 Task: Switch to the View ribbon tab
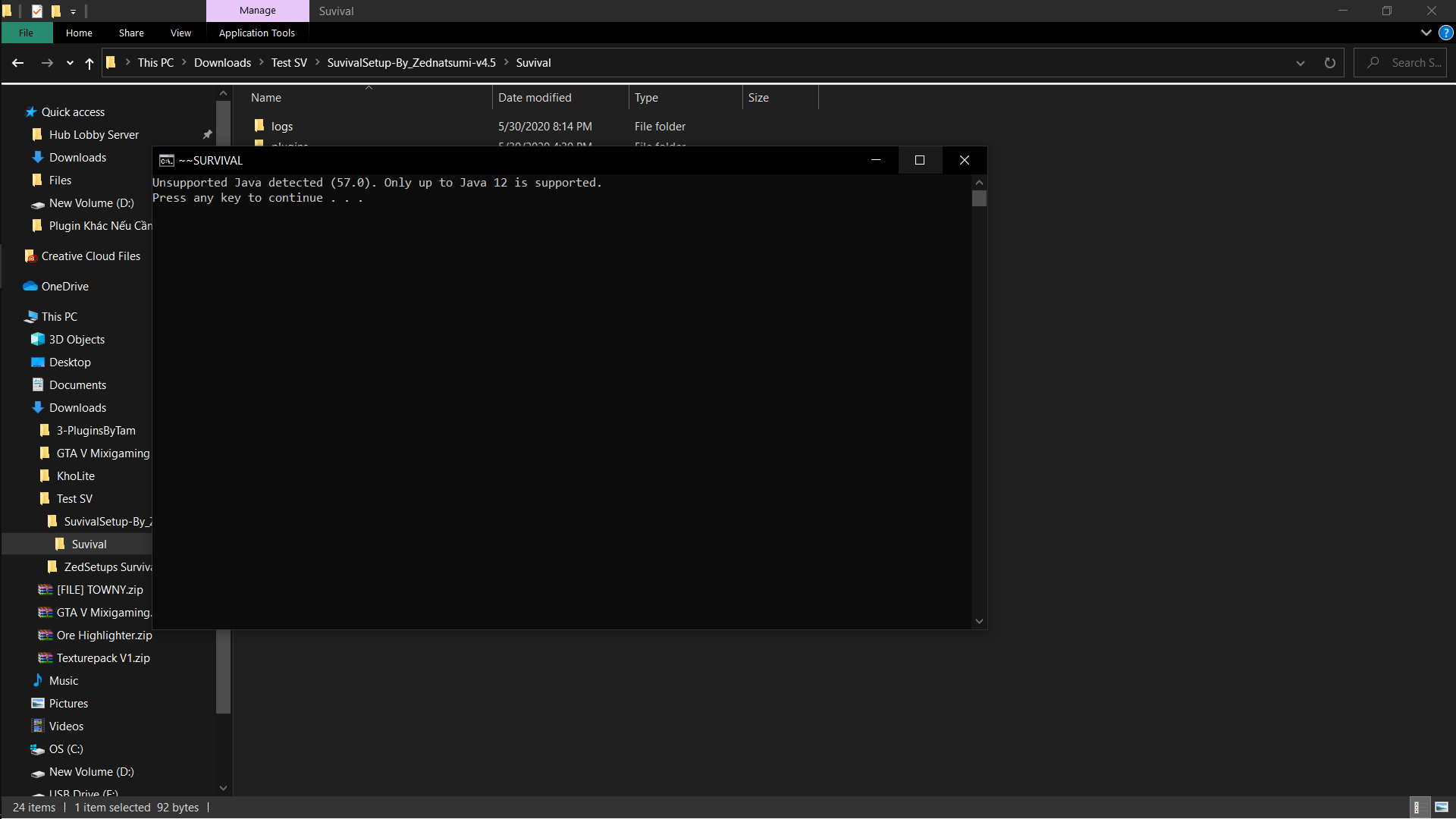click(180, 33)
